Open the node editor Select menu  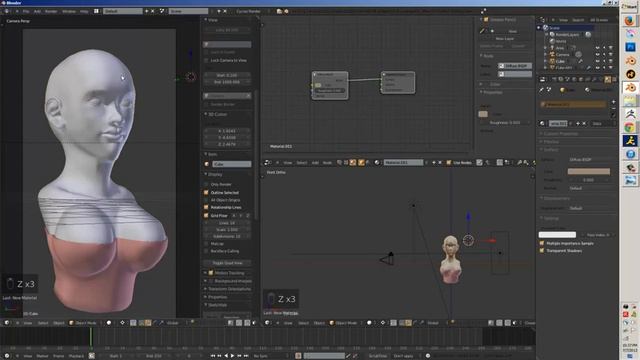click(302, 162)
